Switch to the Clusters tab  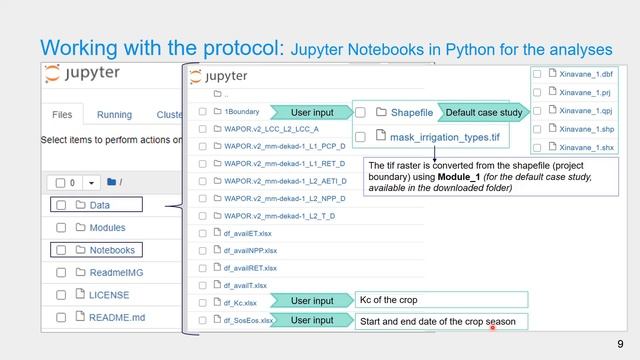[169, 115]
